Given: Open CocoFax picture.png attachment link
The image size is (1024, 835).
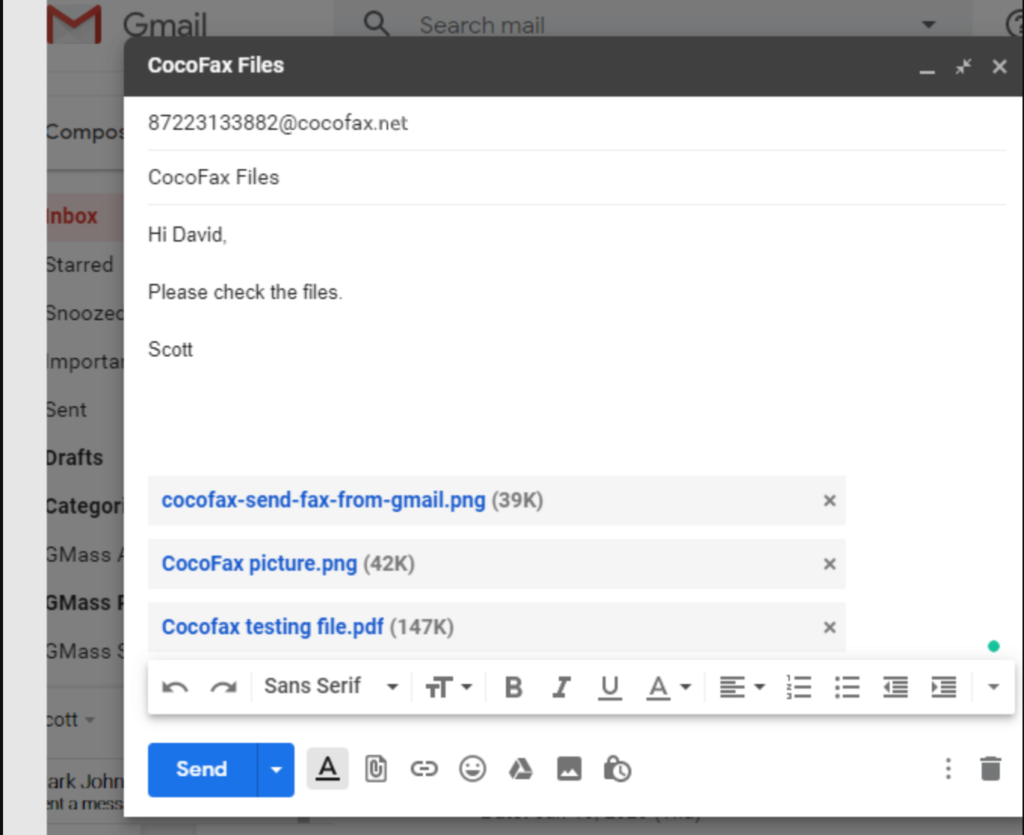Looking at the screenshot, I should tap(259, 564).
